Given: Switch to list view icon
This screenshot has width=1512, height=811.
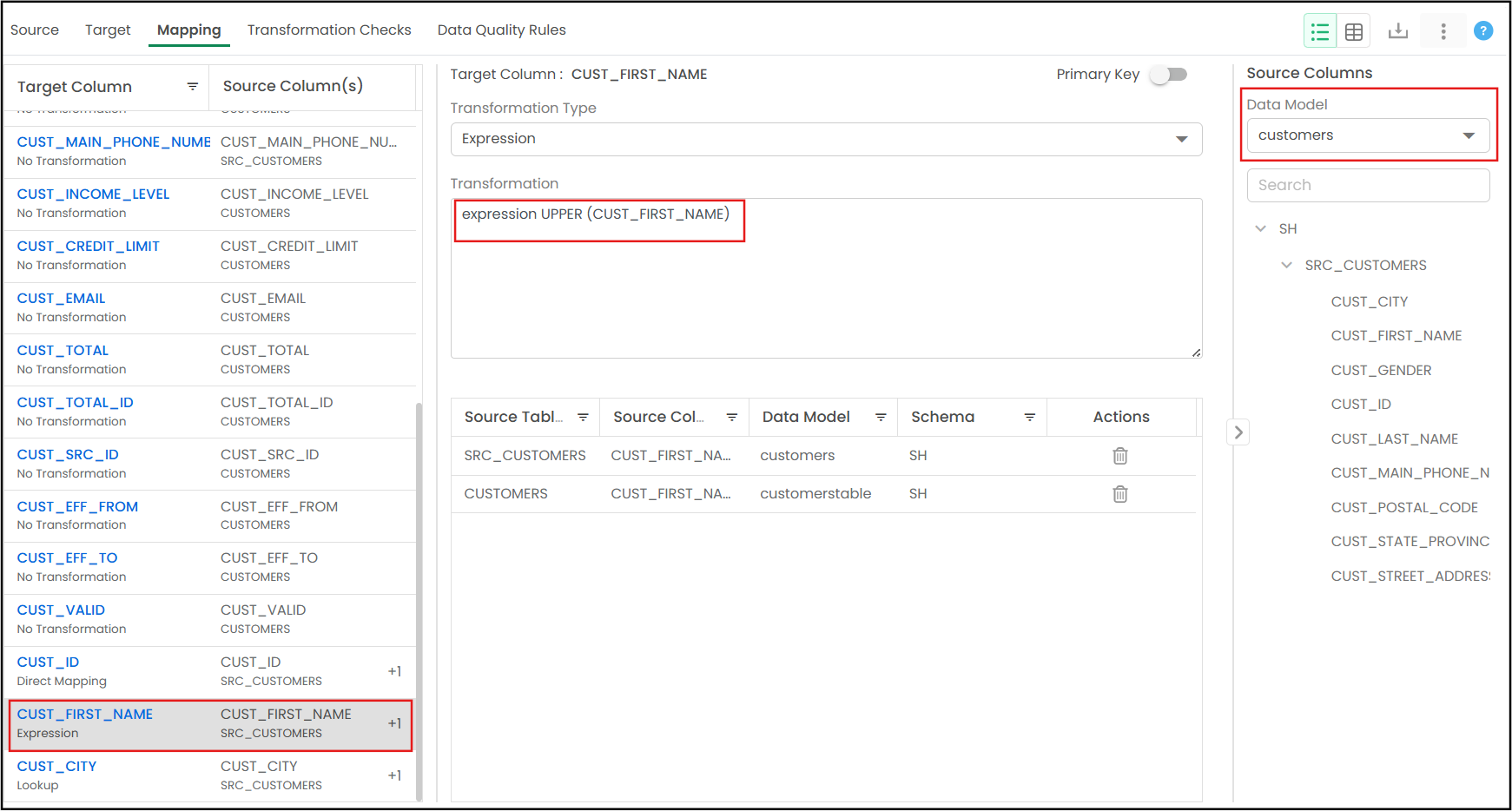Looking at the screenshot, I should click(x=1320, y=32).
